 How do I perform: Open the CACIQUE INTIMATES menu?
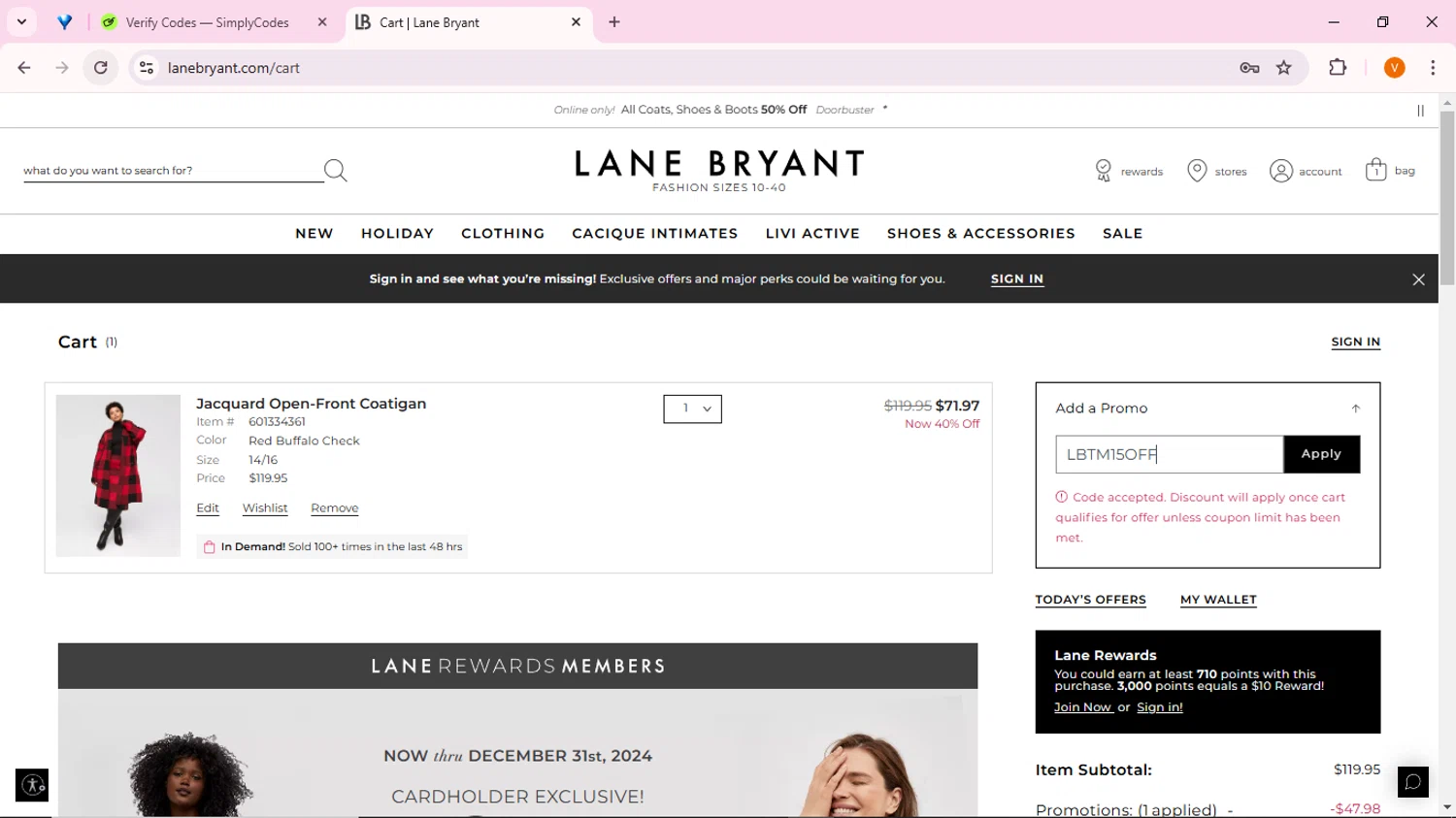tap(655, 234)
